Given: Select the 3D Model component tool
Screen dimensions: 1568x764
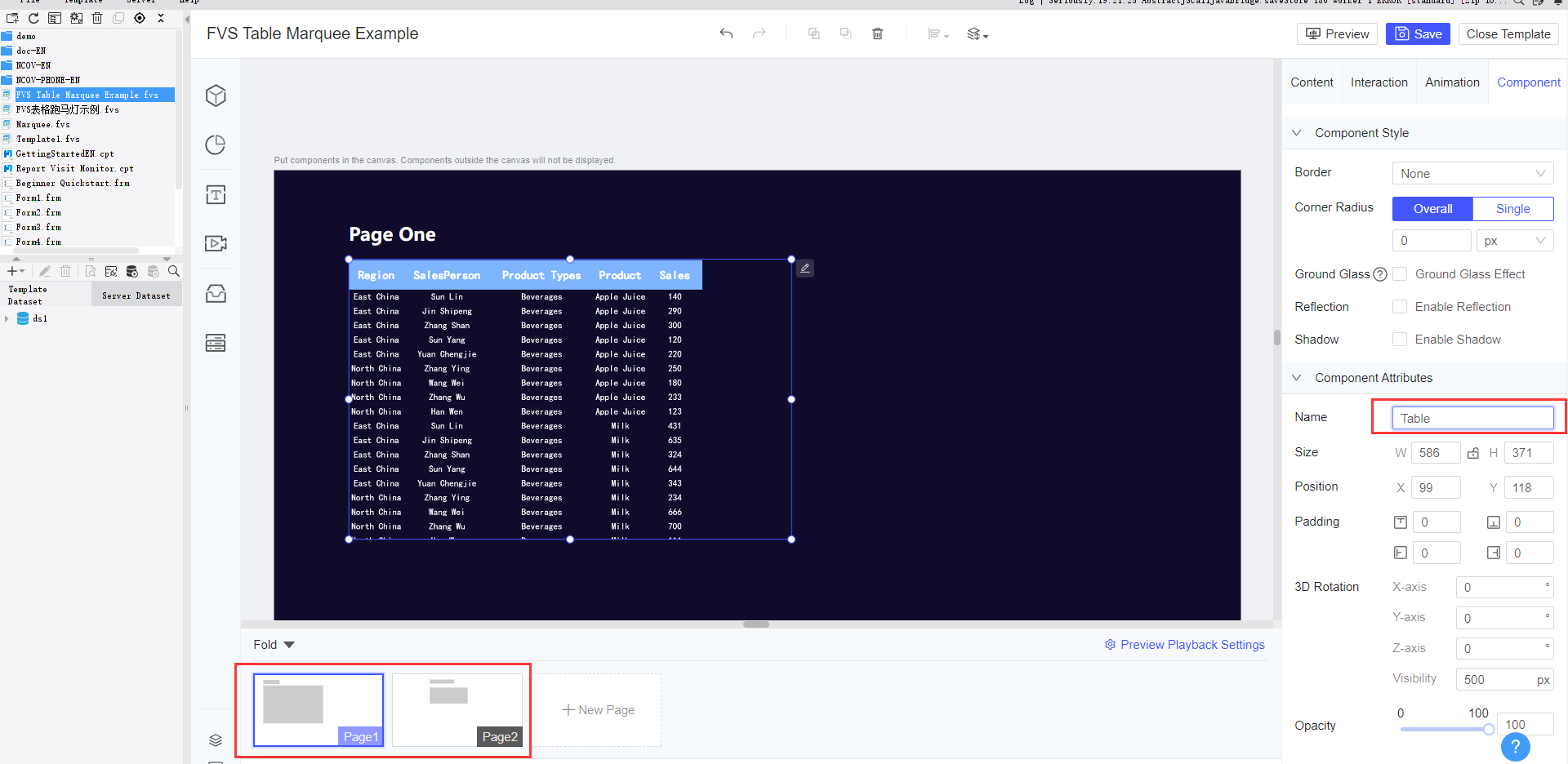Looking at the screenshot, I should click(215, 95).
